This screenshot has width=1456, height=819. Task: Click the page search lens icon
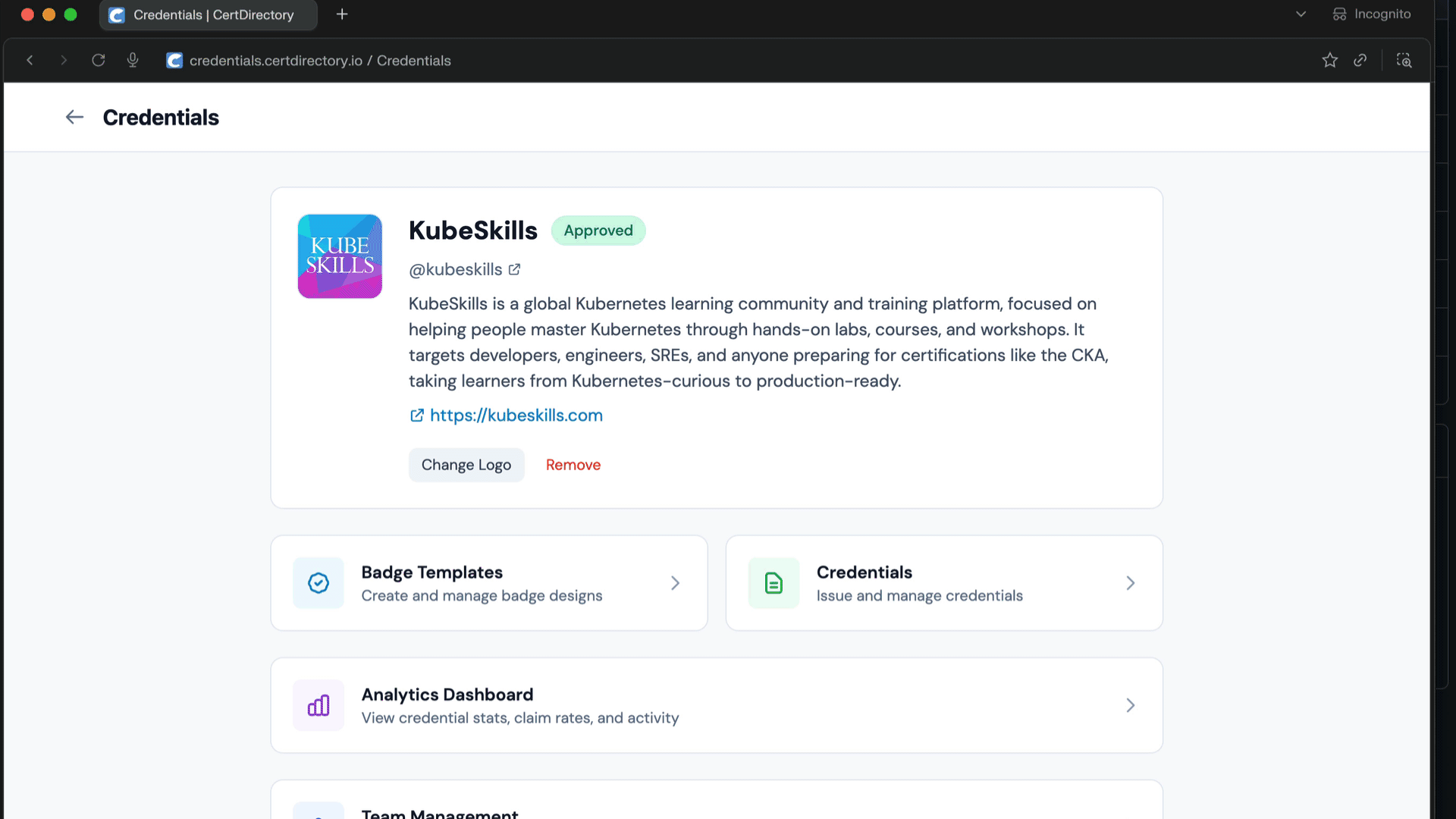[1404, 60]
